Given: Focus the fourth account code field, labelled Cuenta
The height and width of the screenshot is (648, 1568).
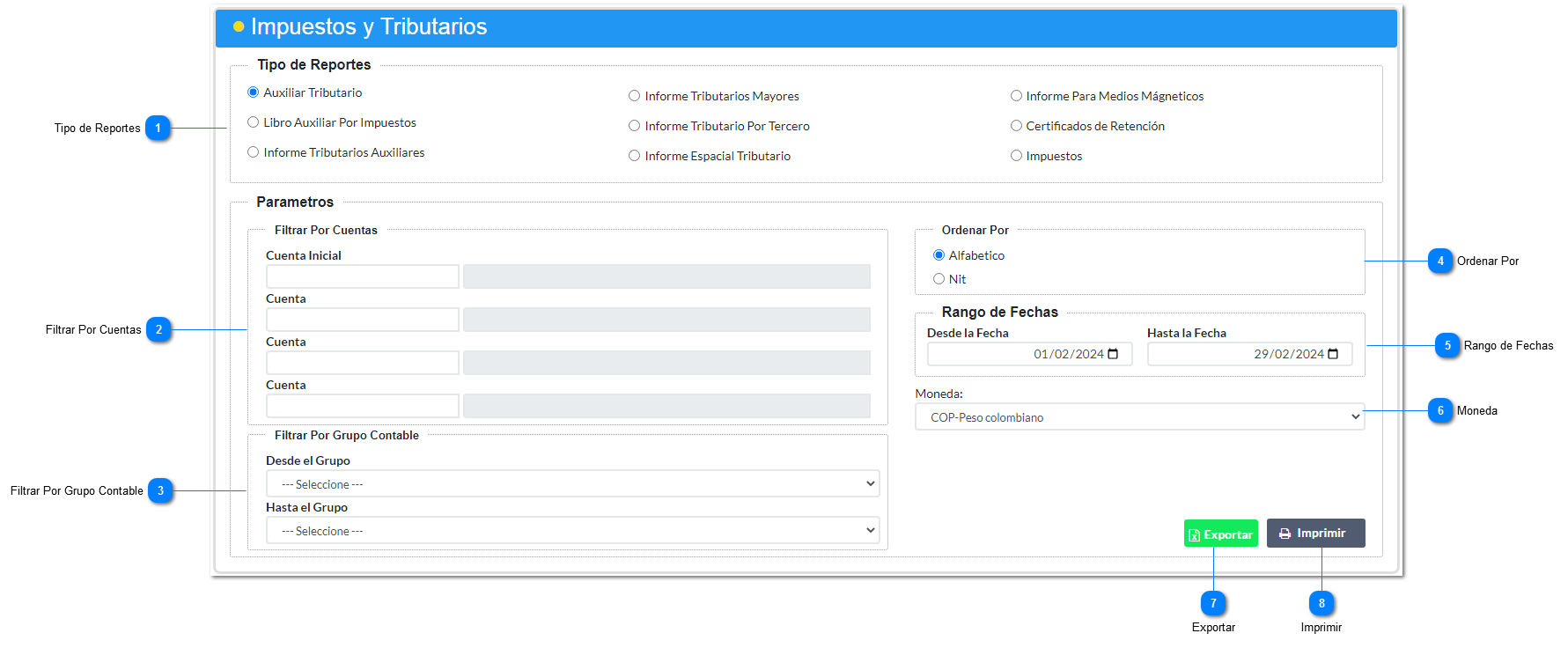Looking at the screenshot, I should click(363, 406).
